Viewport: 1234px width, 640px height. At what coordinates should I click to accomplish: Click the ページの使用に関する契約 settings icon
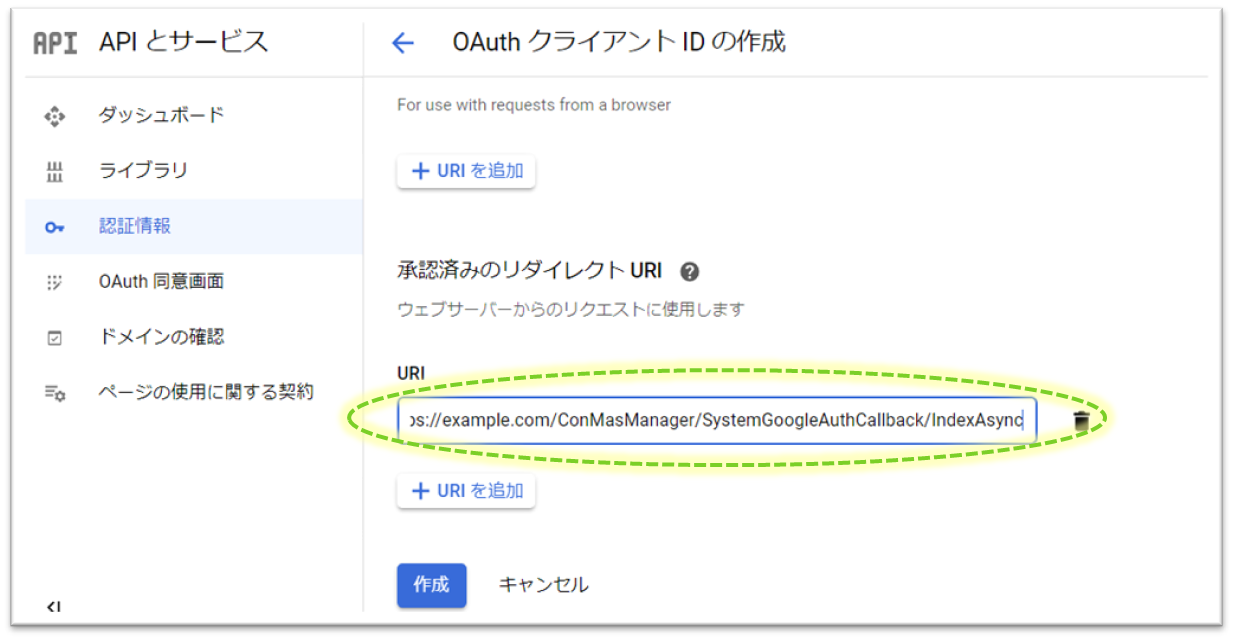(x=55, y=393)
